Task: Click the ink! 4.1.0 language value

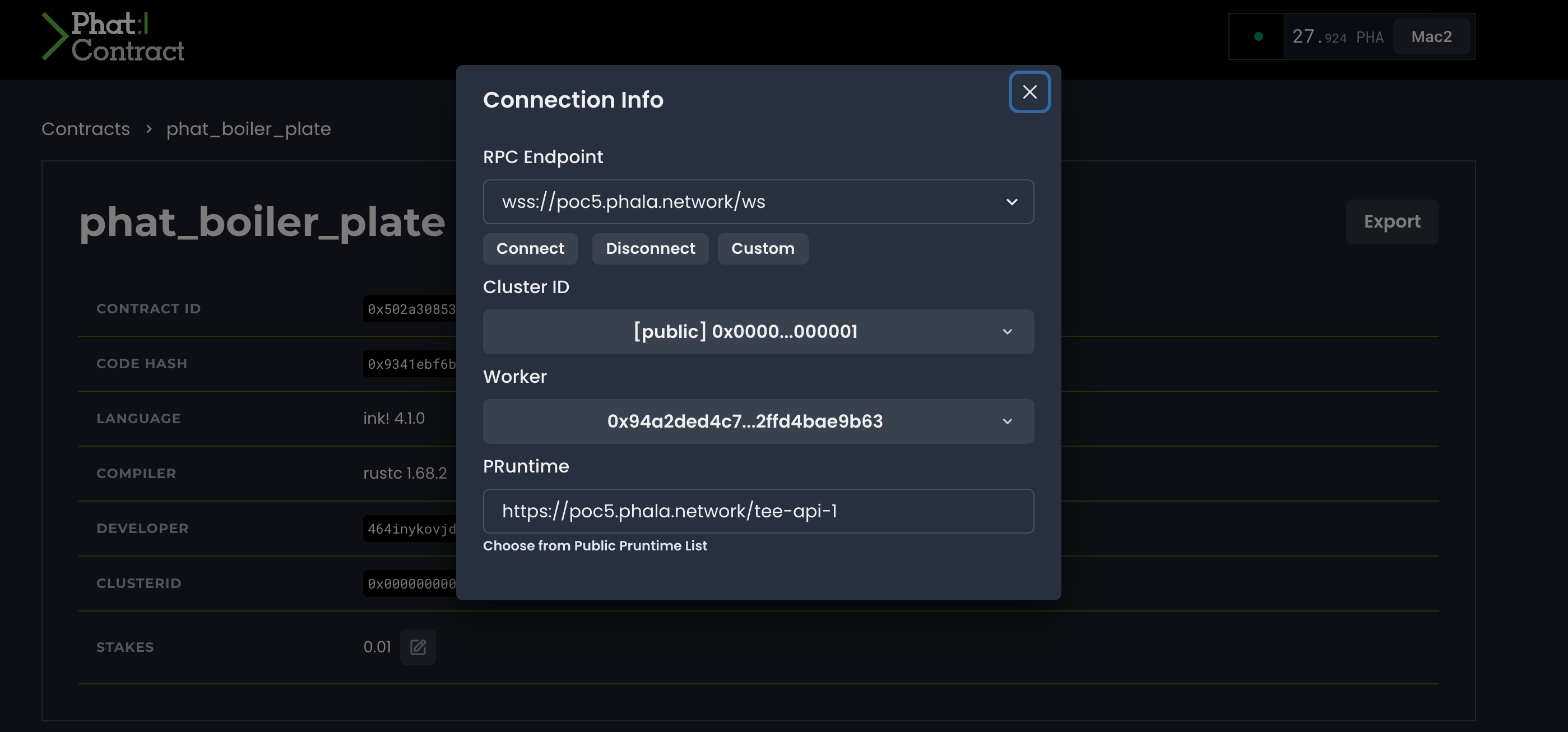Action: [394, 418]
